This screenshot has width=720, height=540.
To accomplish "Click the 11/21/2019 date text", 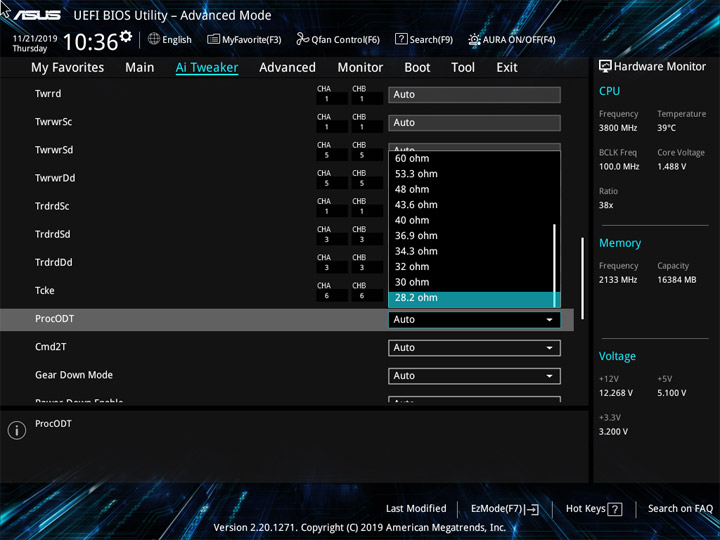I will 35,39.
